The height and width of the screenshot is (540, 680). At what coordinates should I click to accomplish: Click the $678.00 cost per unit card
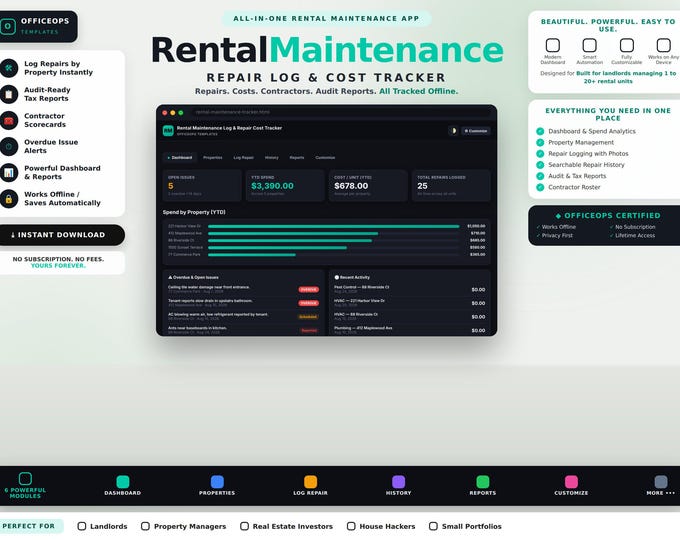[x=368, y=186]
